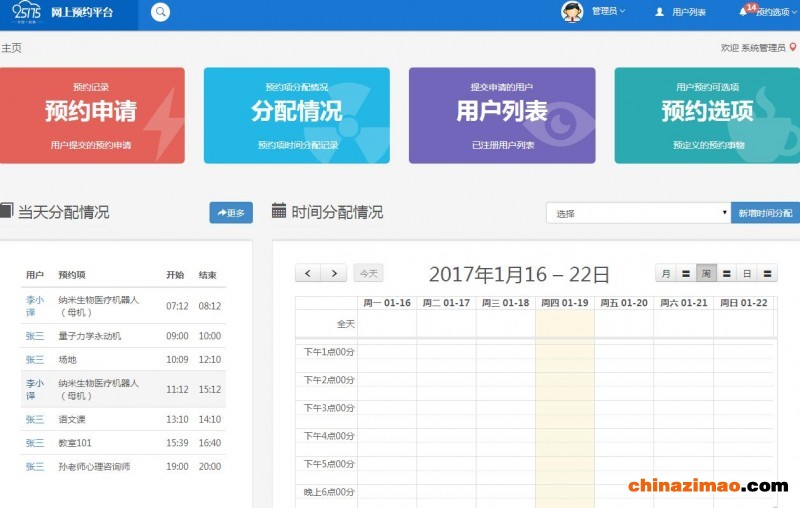Click the 新增时间分配 button
The width and height of the screenshot is (800, 508).
click(766, 213)
